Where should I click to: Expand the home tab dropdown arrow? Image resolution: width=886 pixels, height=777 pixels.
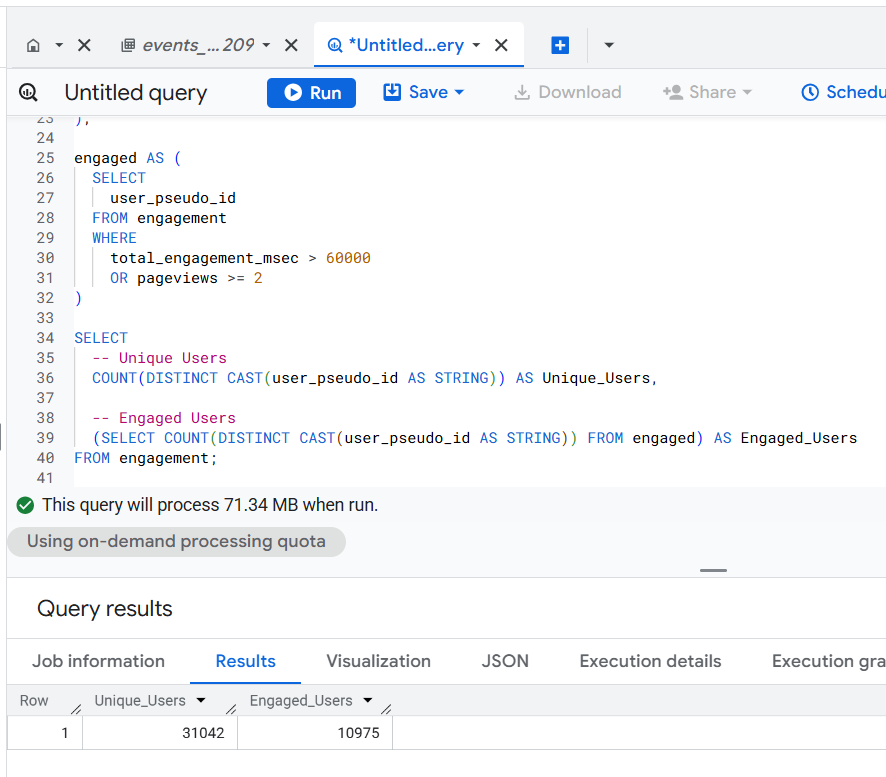click(x=59, y=45)
